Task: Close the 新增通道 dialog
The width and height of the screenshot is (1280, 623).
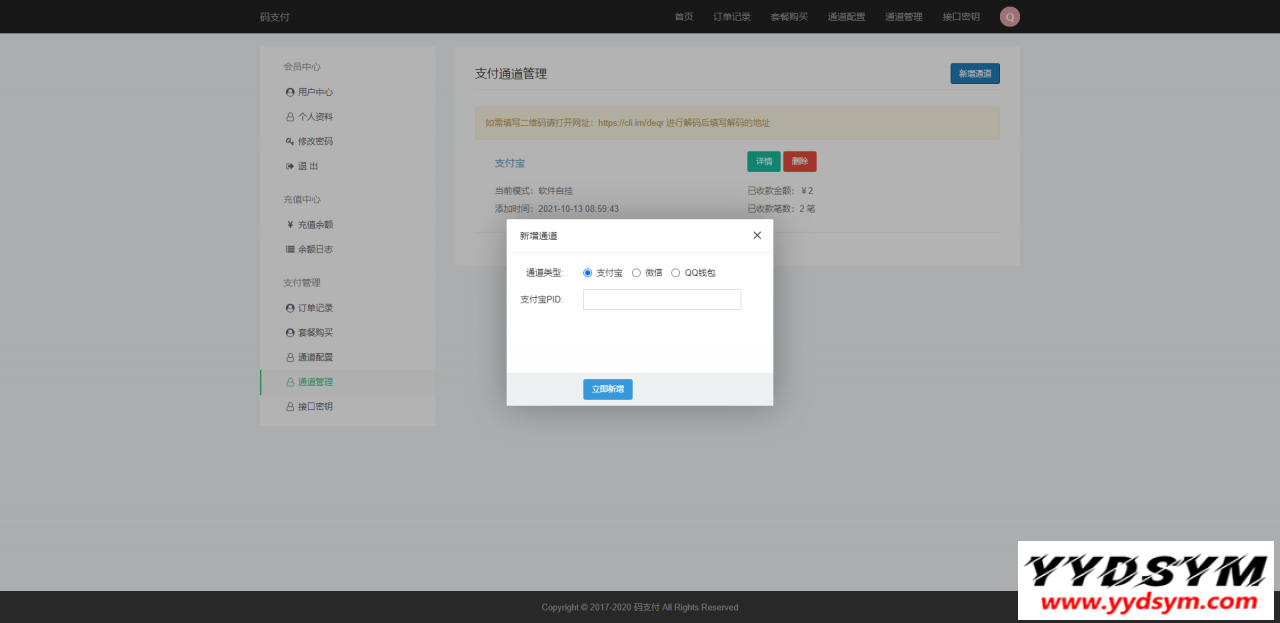Action: pyautogui.click(x=757, y=236)
